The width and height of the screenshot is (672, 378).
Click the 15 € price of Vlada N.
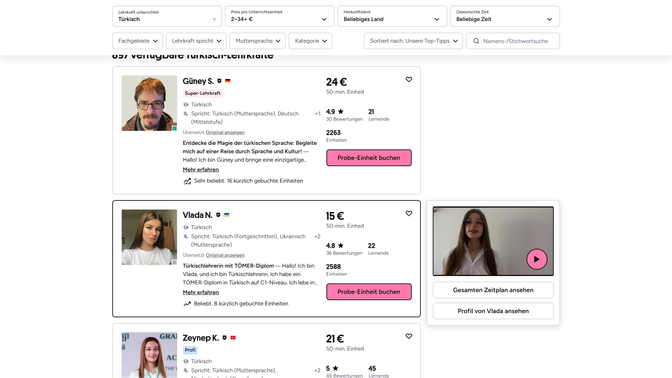pyautogui.click(x=335, y=216)
